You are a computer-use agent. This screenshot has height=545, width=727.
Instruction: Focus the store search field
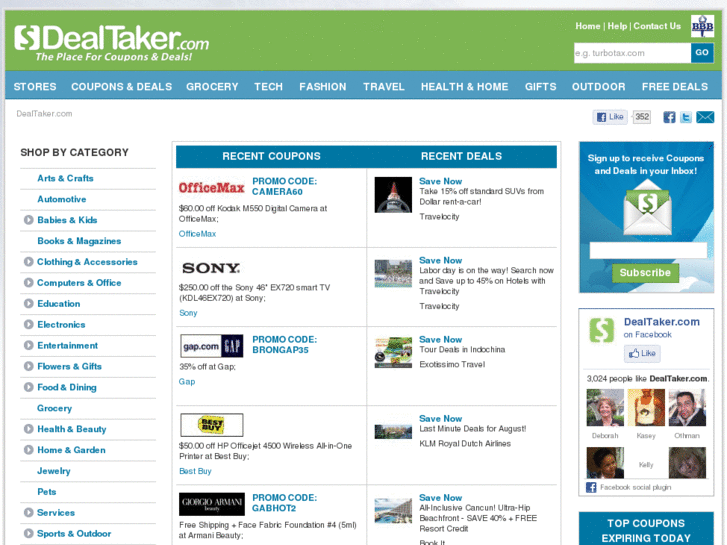point(632,53)
